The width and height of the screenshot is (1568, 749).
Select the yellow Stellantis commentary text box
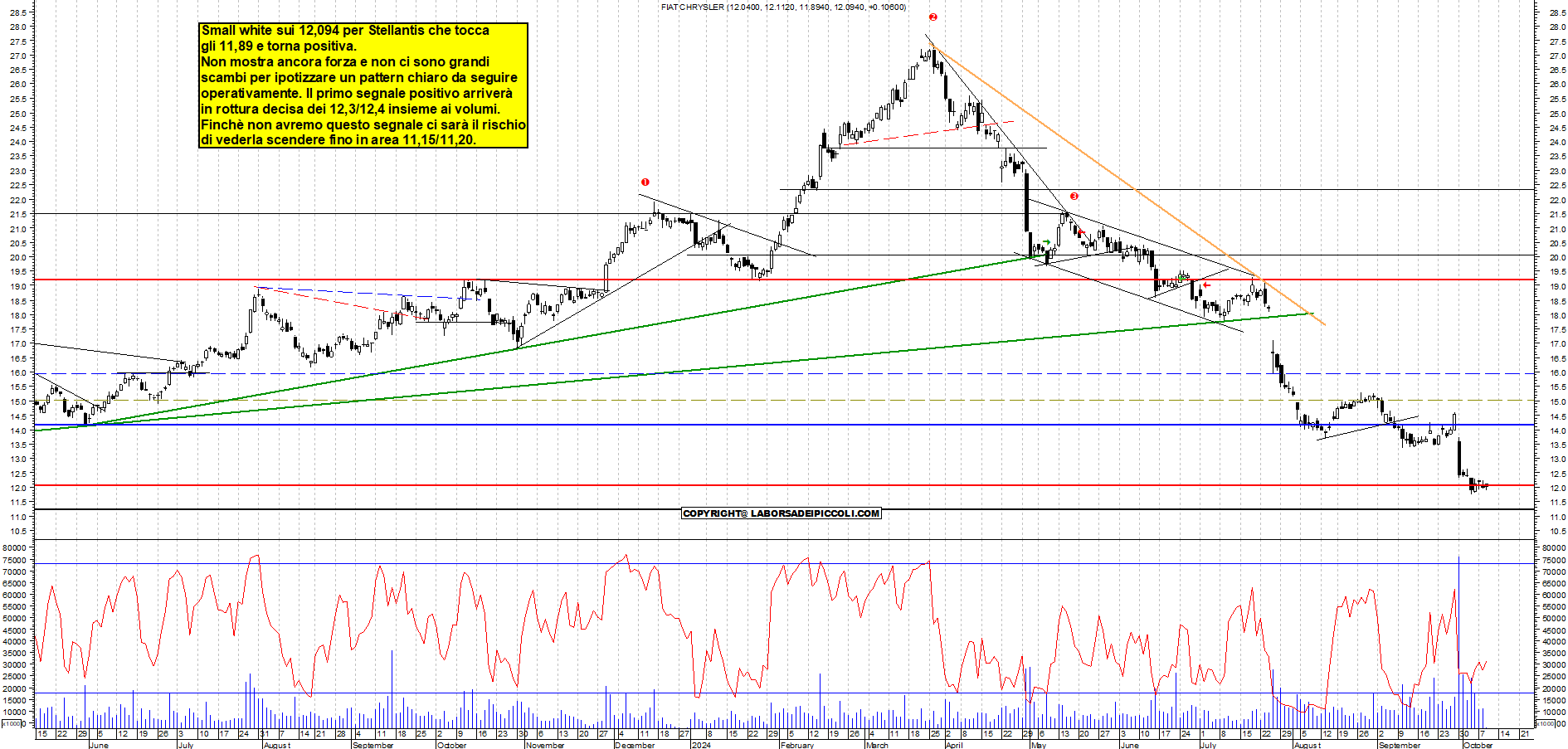pos(363,85)
